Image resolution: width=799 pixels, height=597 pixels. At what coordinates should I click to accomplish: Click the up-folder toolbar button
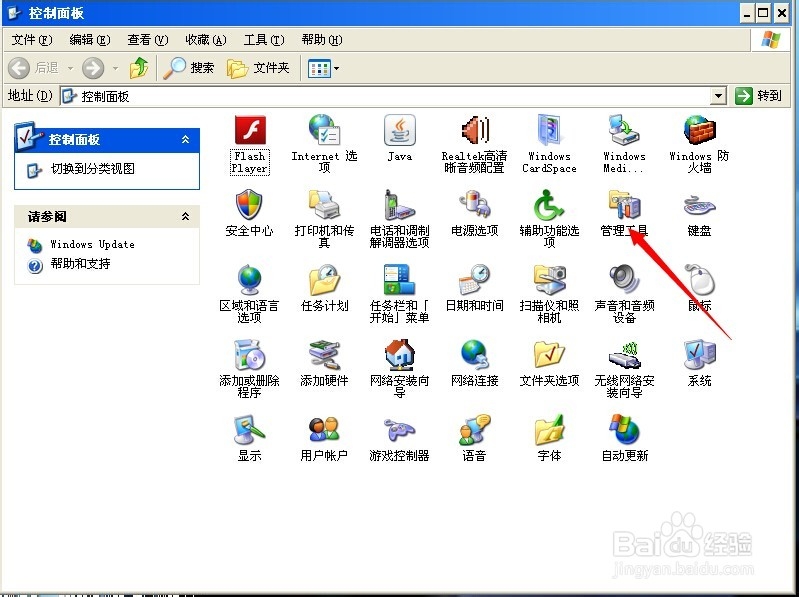139,68
